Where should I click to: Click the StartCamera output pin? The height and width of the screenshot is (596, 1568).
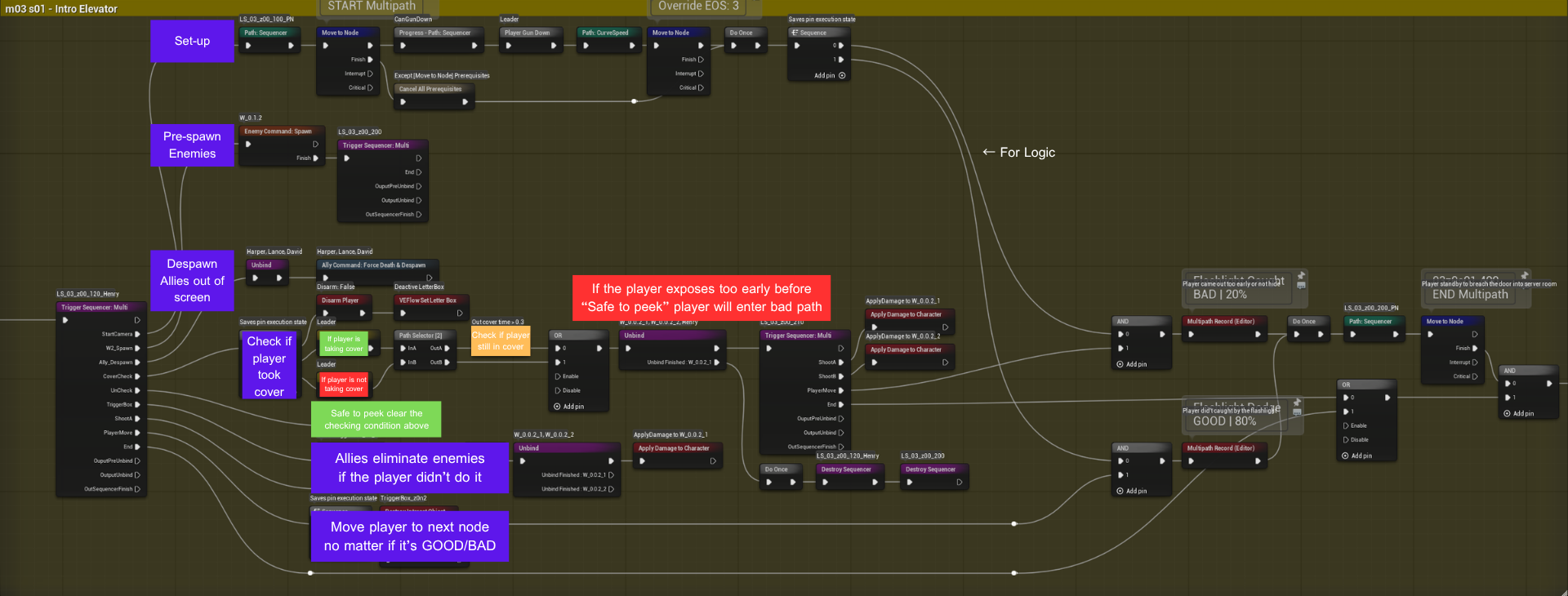tap(137, 334)
